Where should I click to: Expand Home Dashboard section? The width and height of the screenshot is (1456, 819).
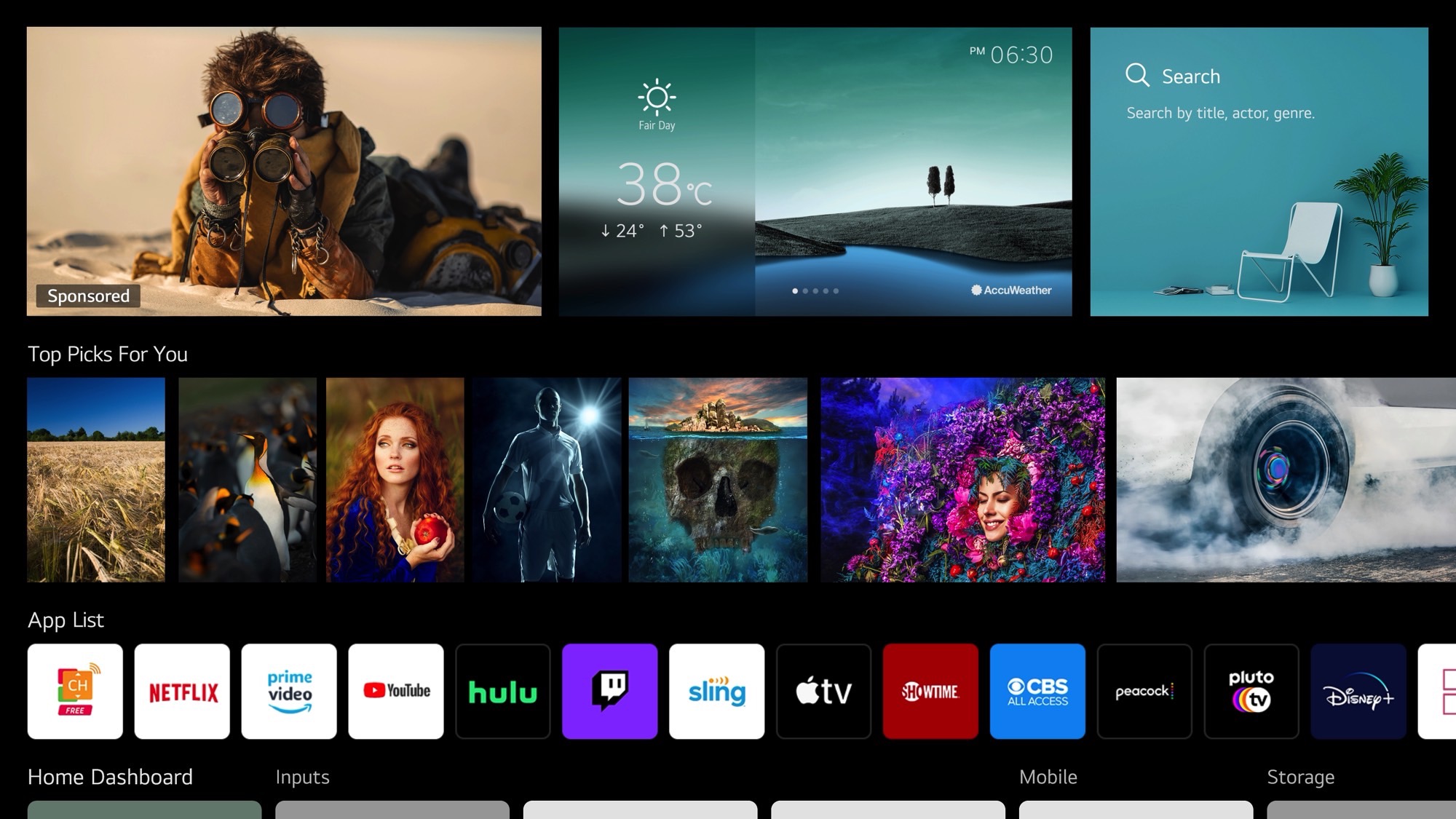click(111, 777)
